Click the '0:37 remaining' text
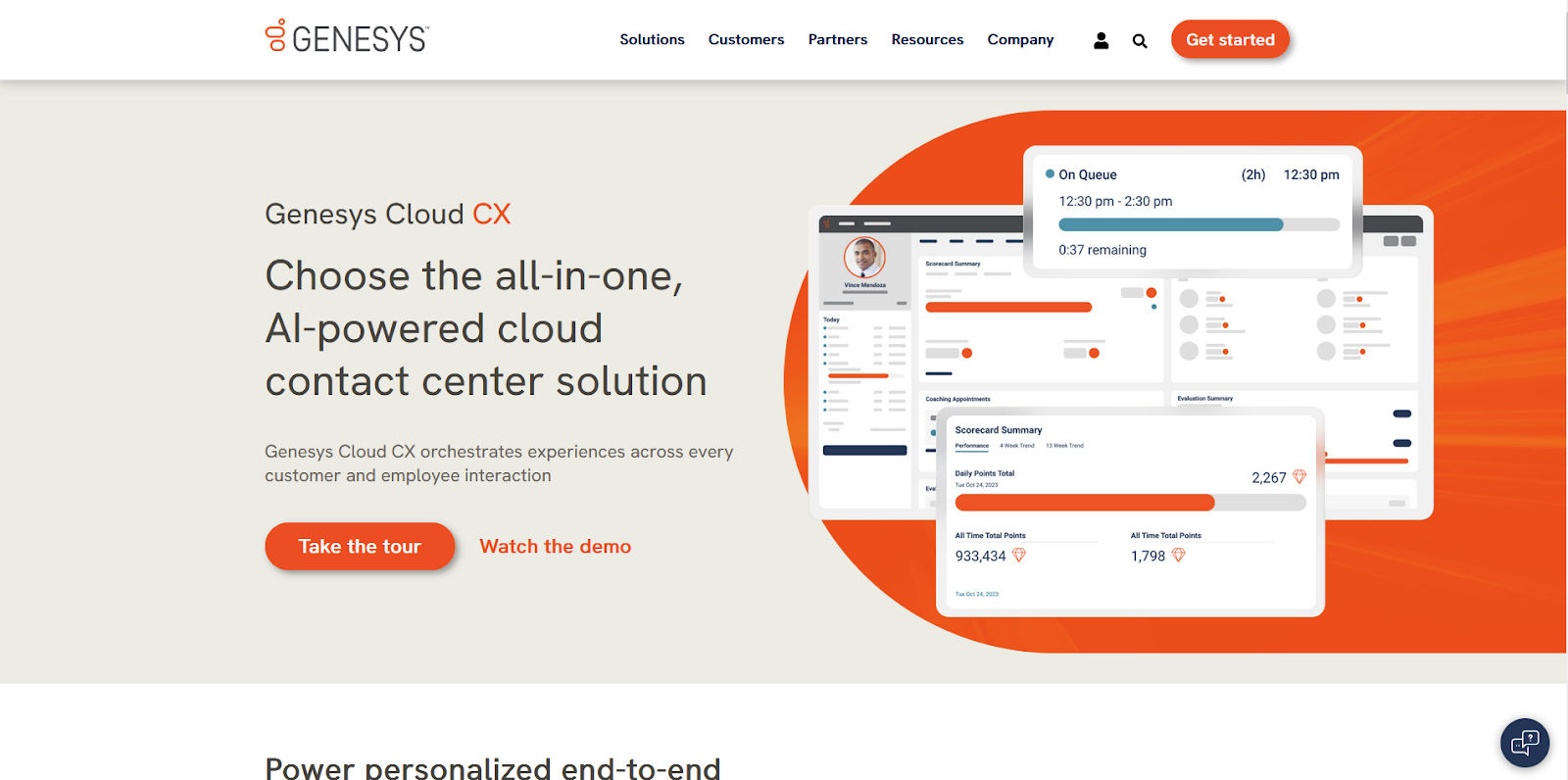 click(x=1102, y=250)
